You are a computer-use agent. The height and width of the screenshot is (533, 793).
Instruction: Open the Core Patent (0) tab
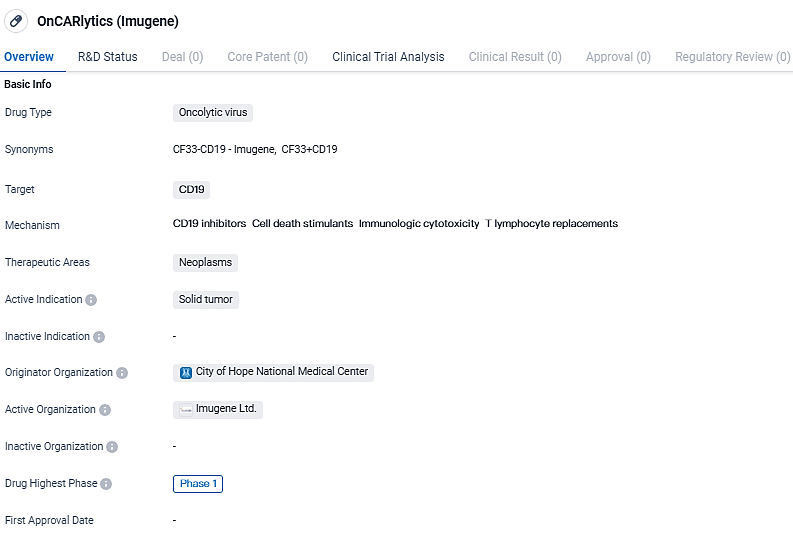point(267,57)
